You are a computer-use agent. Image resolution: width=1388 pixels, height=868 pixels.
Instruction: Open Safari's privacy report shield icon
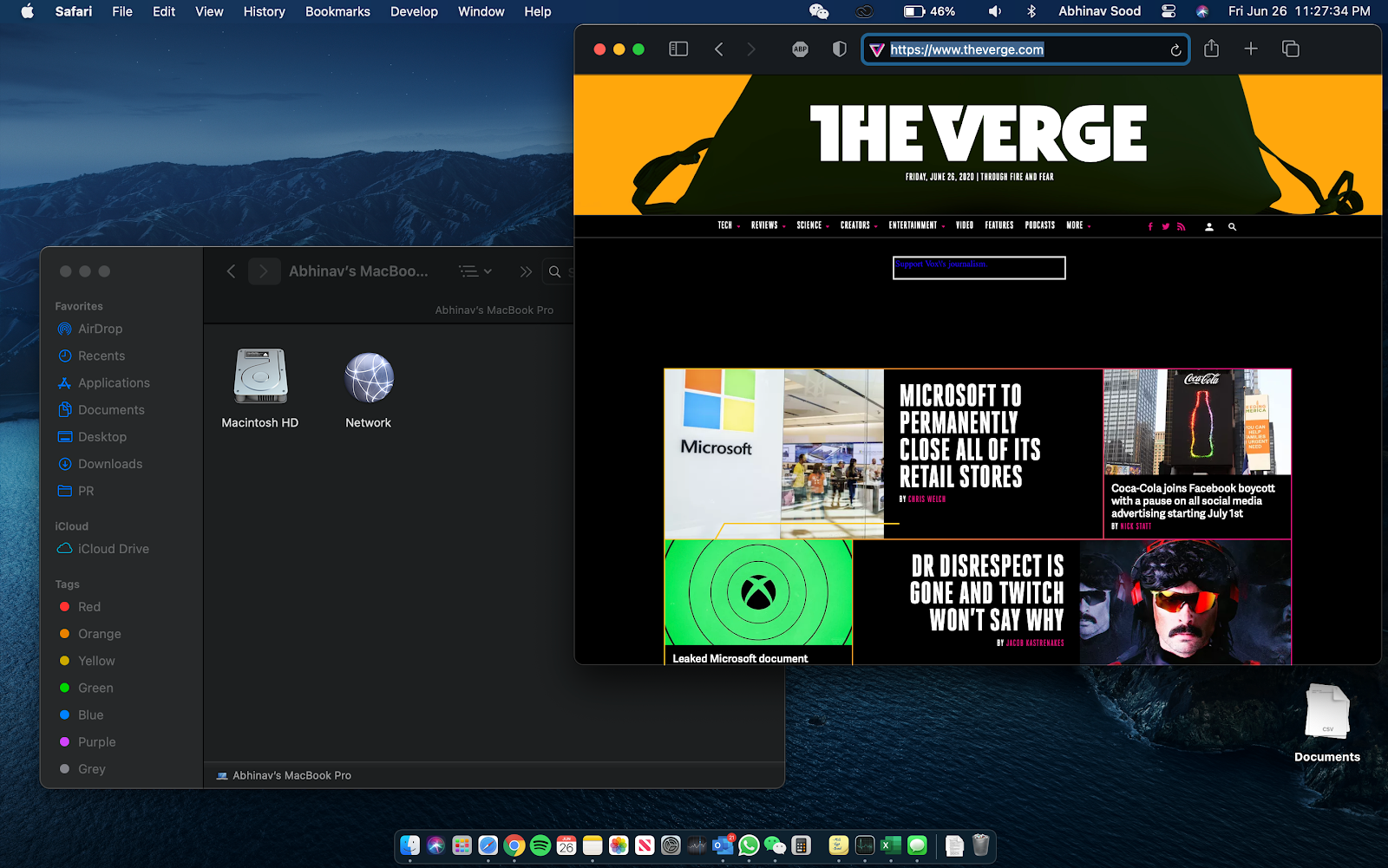tap(839, 49)
